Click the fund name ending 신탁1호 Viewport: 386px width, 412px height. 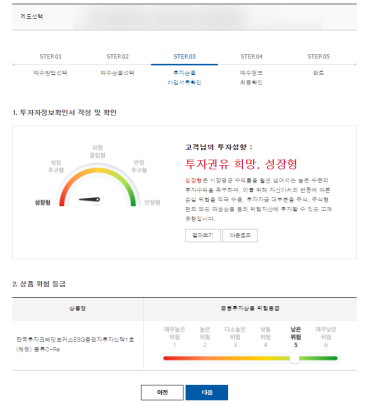(x=75, y=344)
